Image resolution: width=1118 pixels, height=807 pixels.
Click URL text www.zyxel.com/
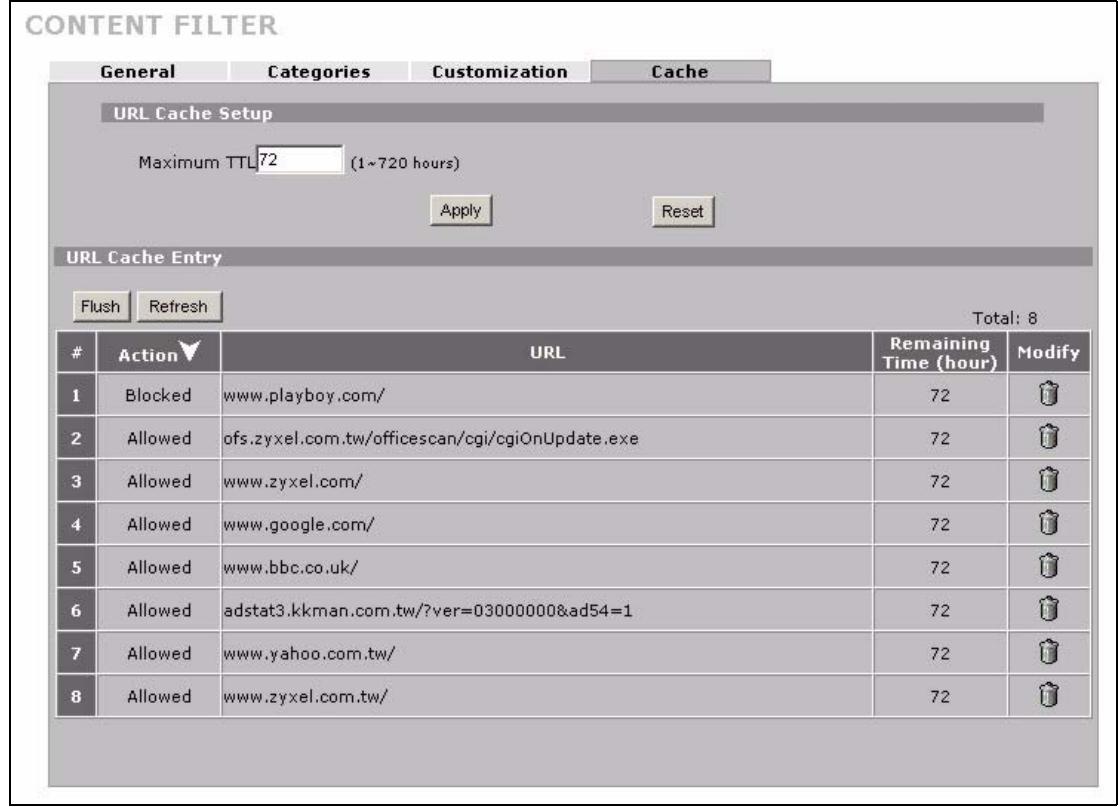coord(293,481)
